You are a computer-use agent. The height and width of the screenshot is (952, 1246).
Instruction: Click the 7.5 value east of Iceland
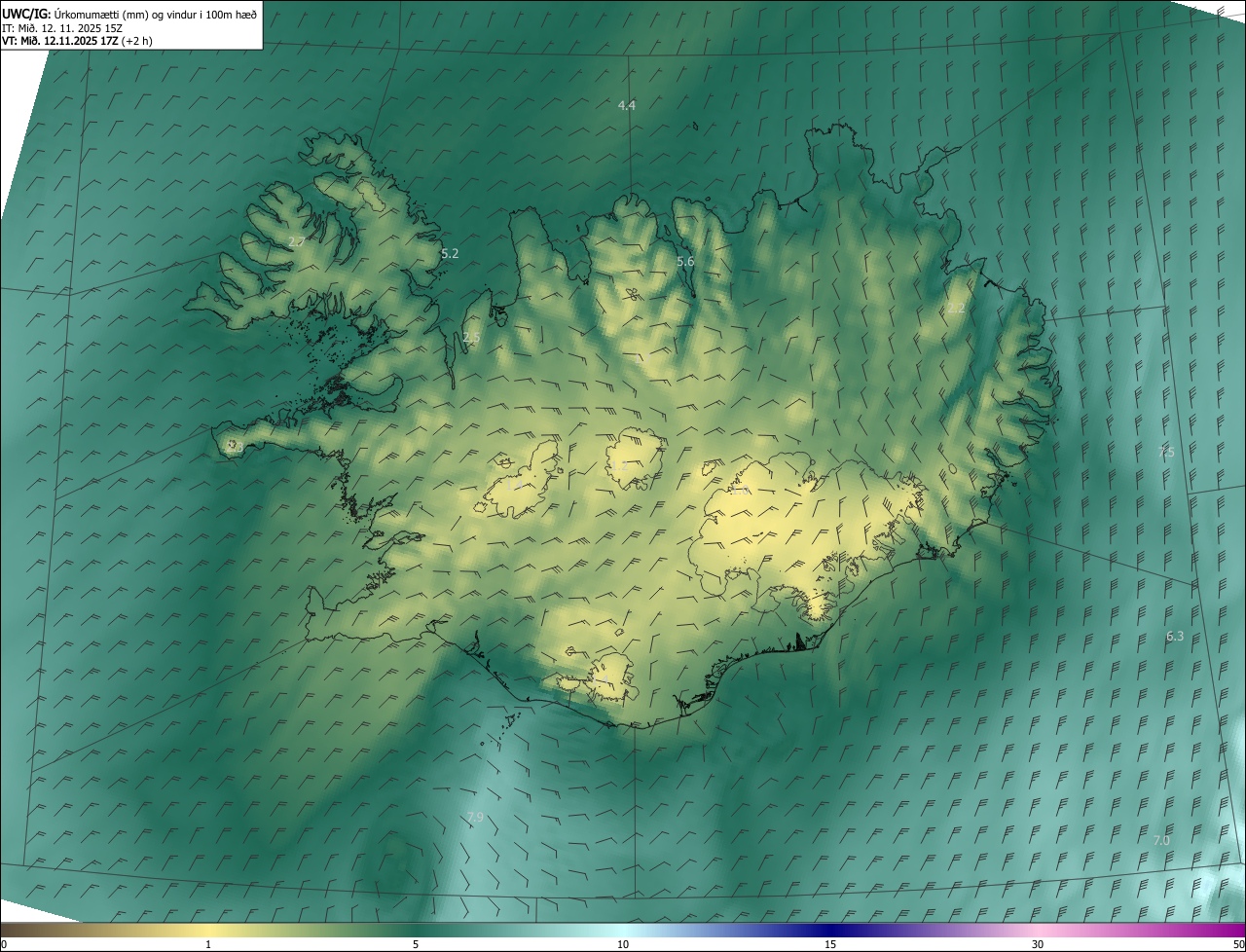1166,453
